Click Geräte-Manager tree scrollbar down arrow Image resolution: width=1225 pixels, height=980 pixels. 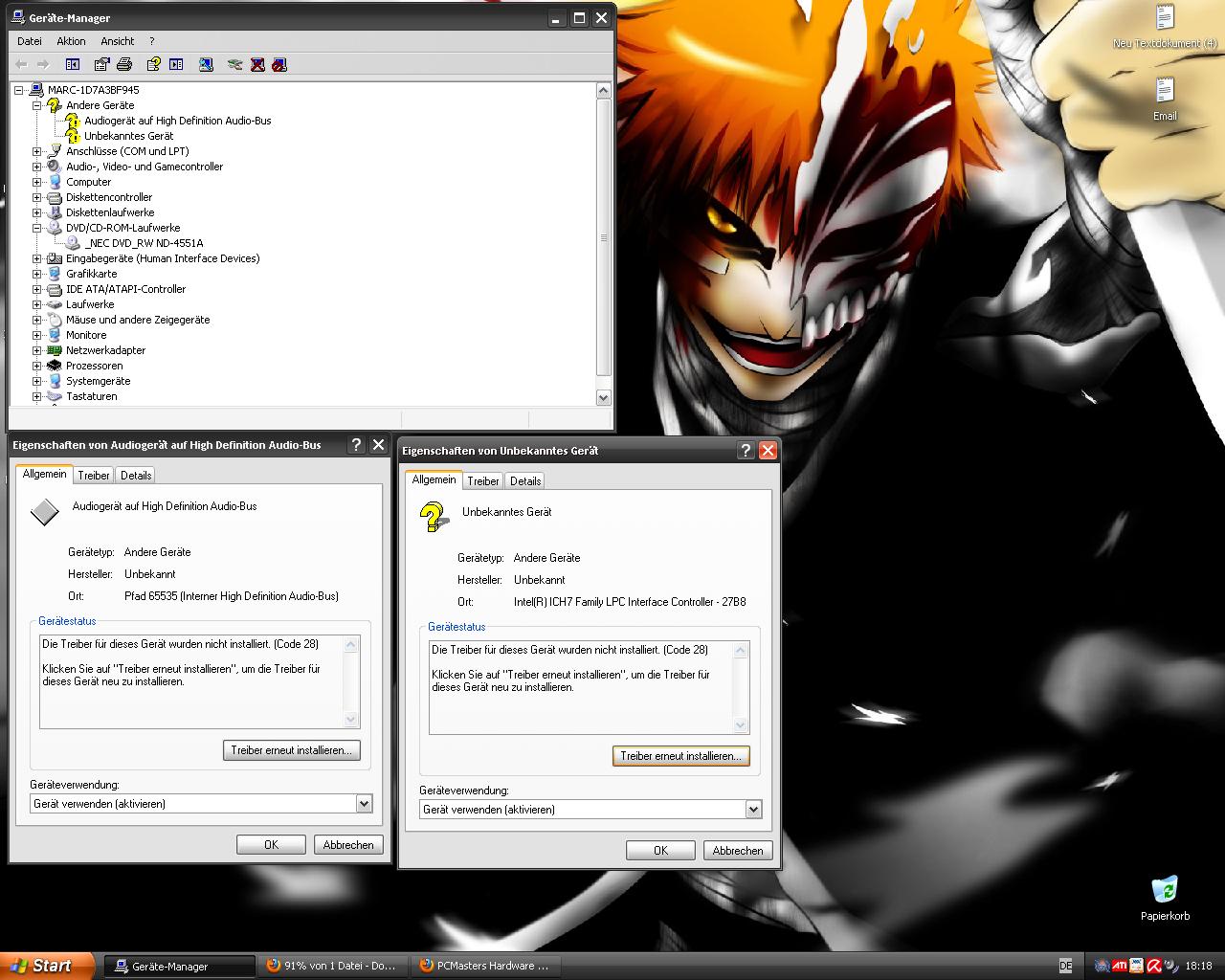603,397
